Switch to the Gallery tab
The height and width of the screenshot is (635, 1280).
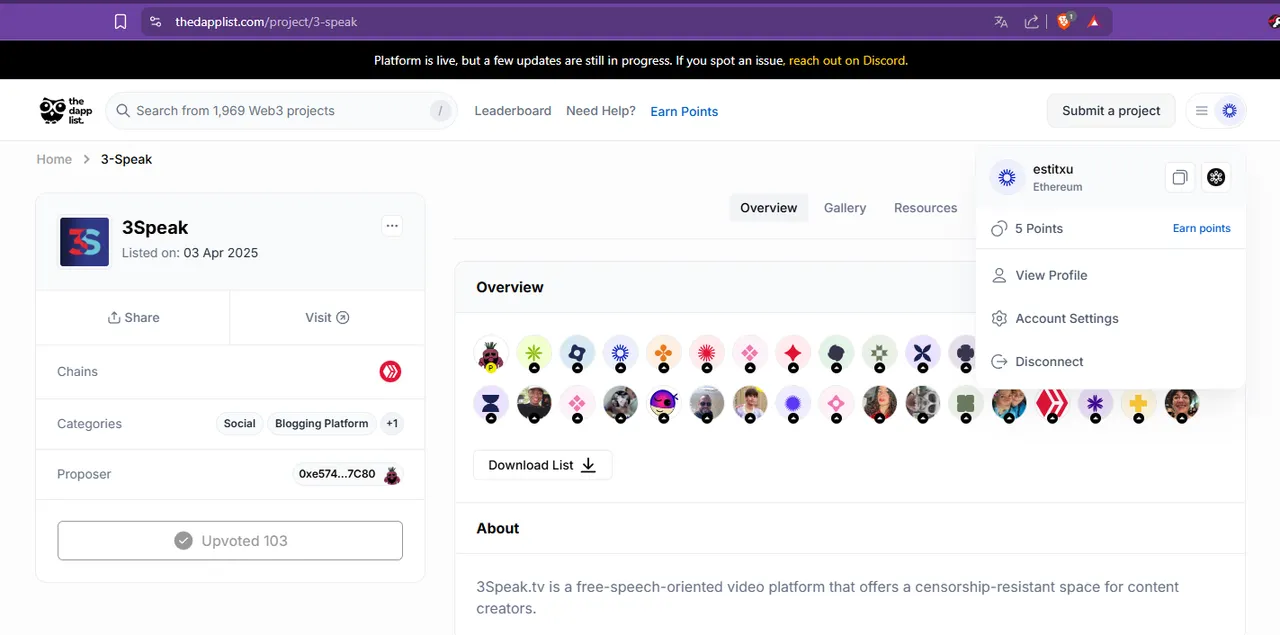pyautogui.click(x=845, y=208)
